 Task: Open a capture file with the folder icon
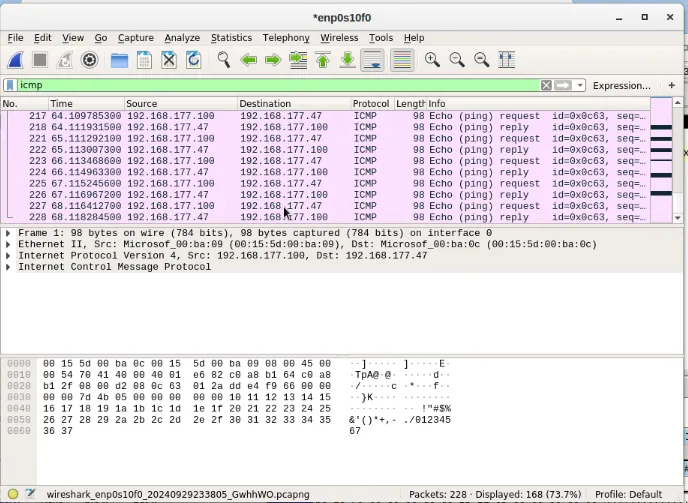point(119,60)
